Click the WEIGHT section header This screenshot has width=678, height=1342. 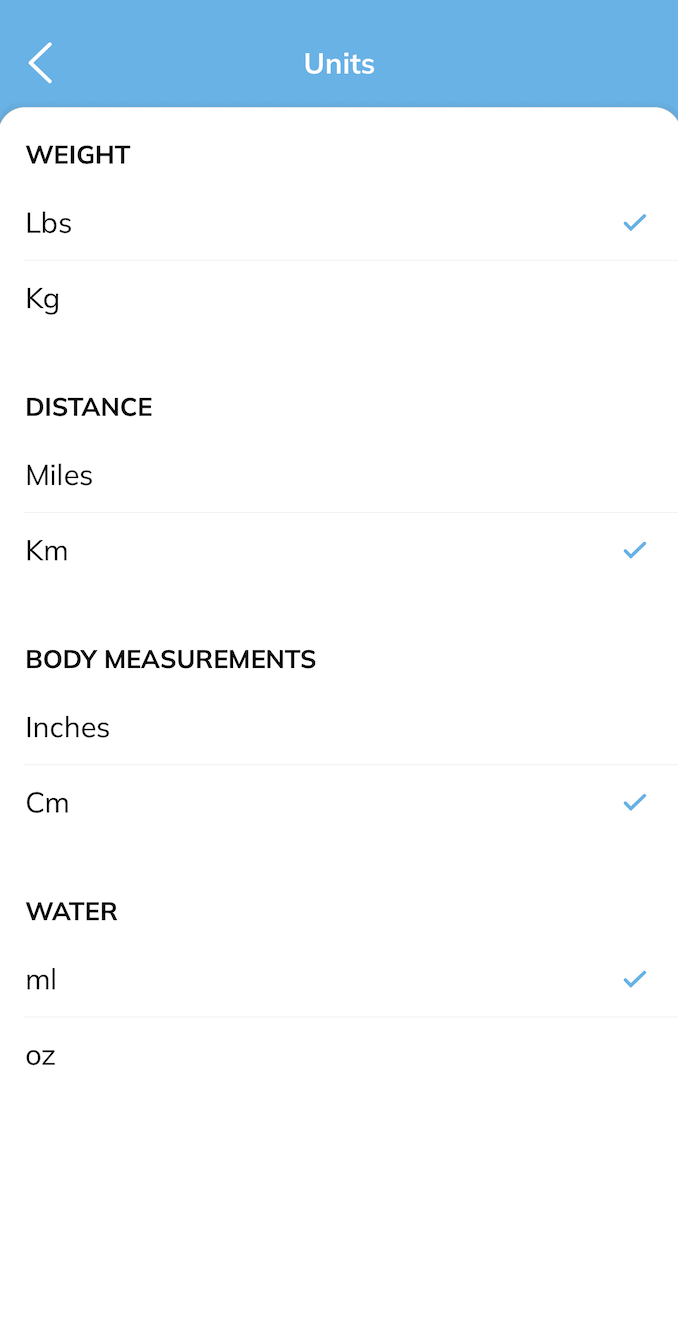78,155
